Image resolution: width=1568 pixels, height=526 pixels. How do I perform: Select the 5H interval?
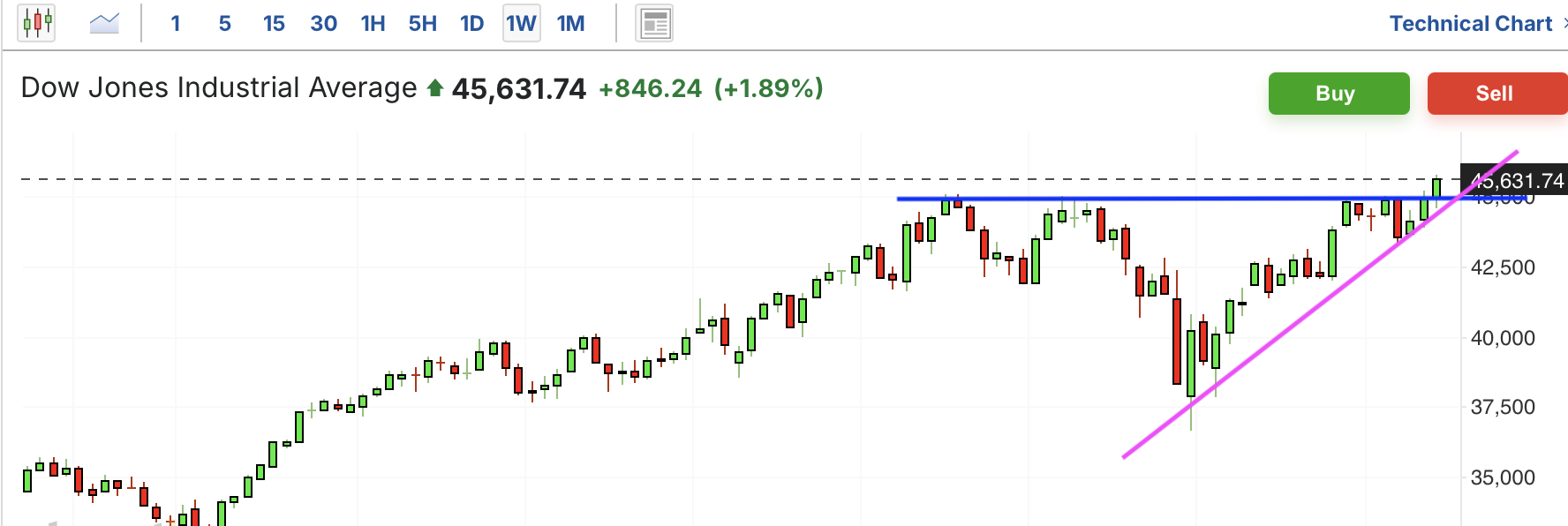tap(423, 24)
